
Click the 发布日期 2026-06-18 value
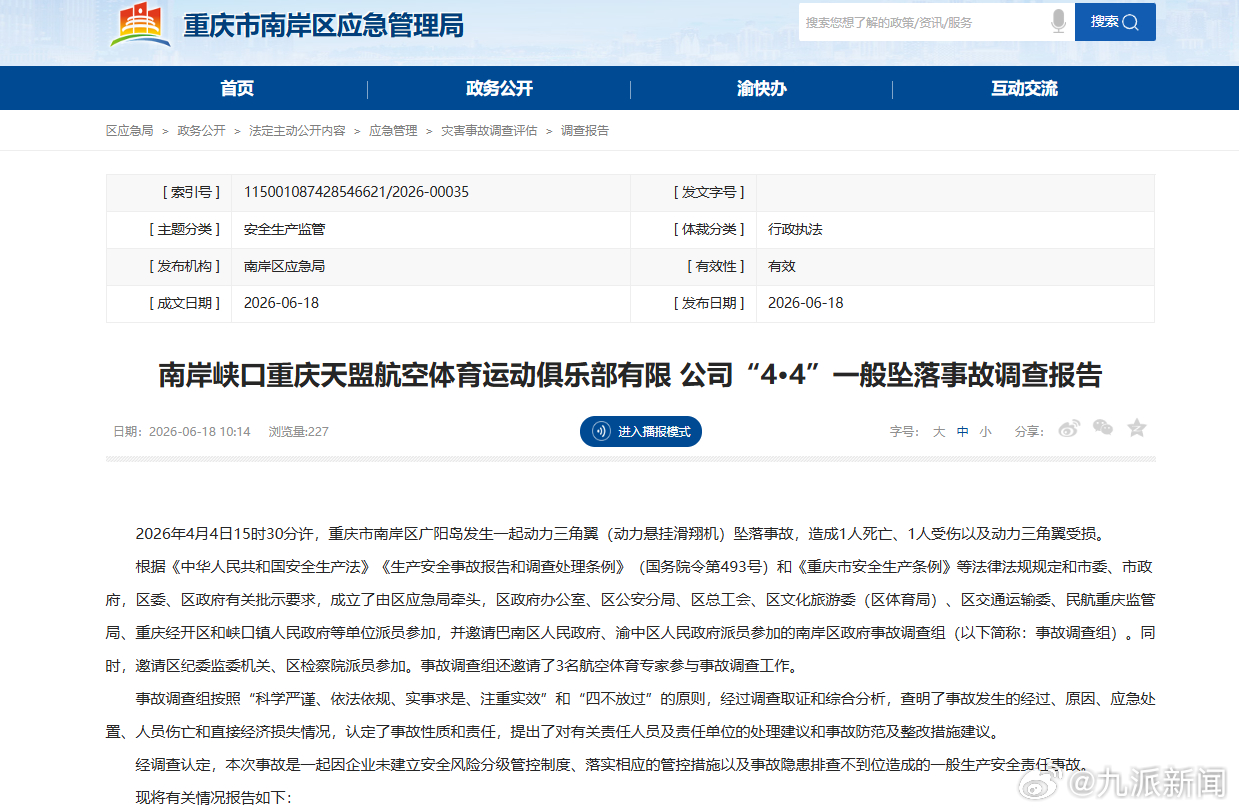[x=805, y=303]
